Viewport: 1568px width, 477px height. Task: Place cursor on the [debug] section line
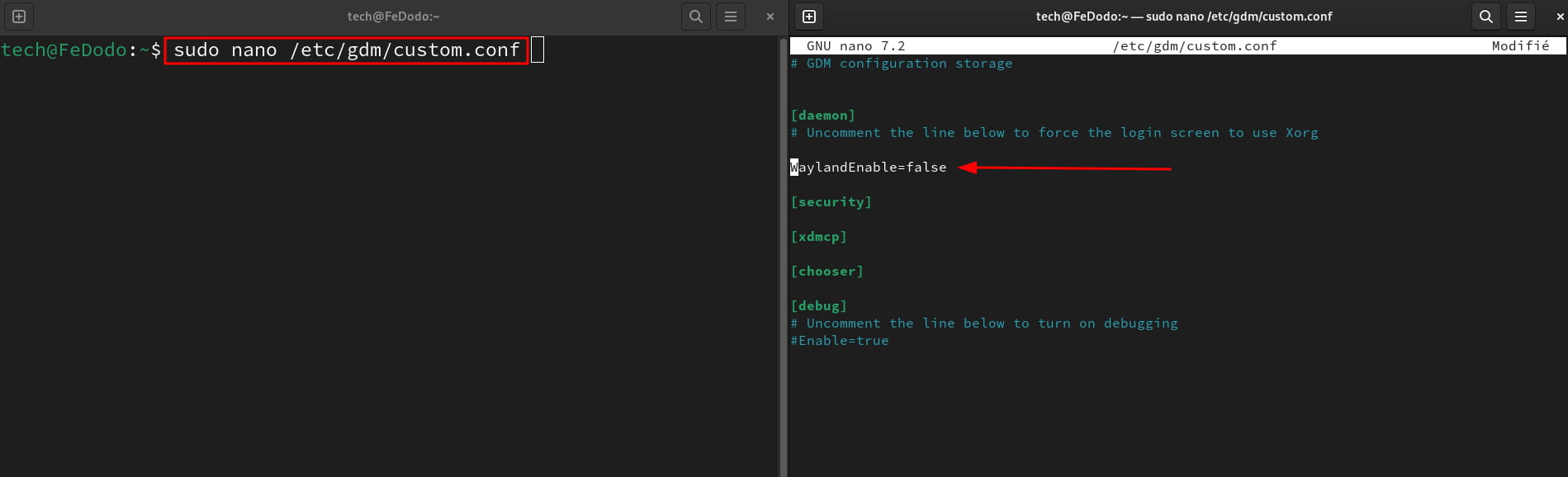[818, 306]
